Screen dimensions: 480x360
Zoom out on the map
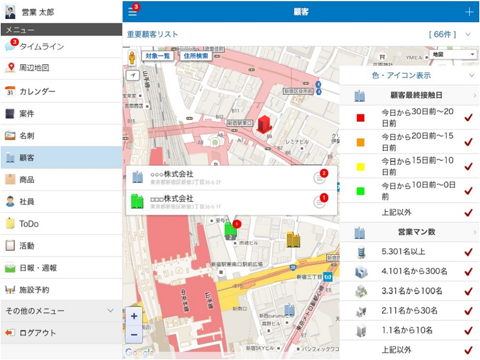pyautogui.click(x=134, y=334)
